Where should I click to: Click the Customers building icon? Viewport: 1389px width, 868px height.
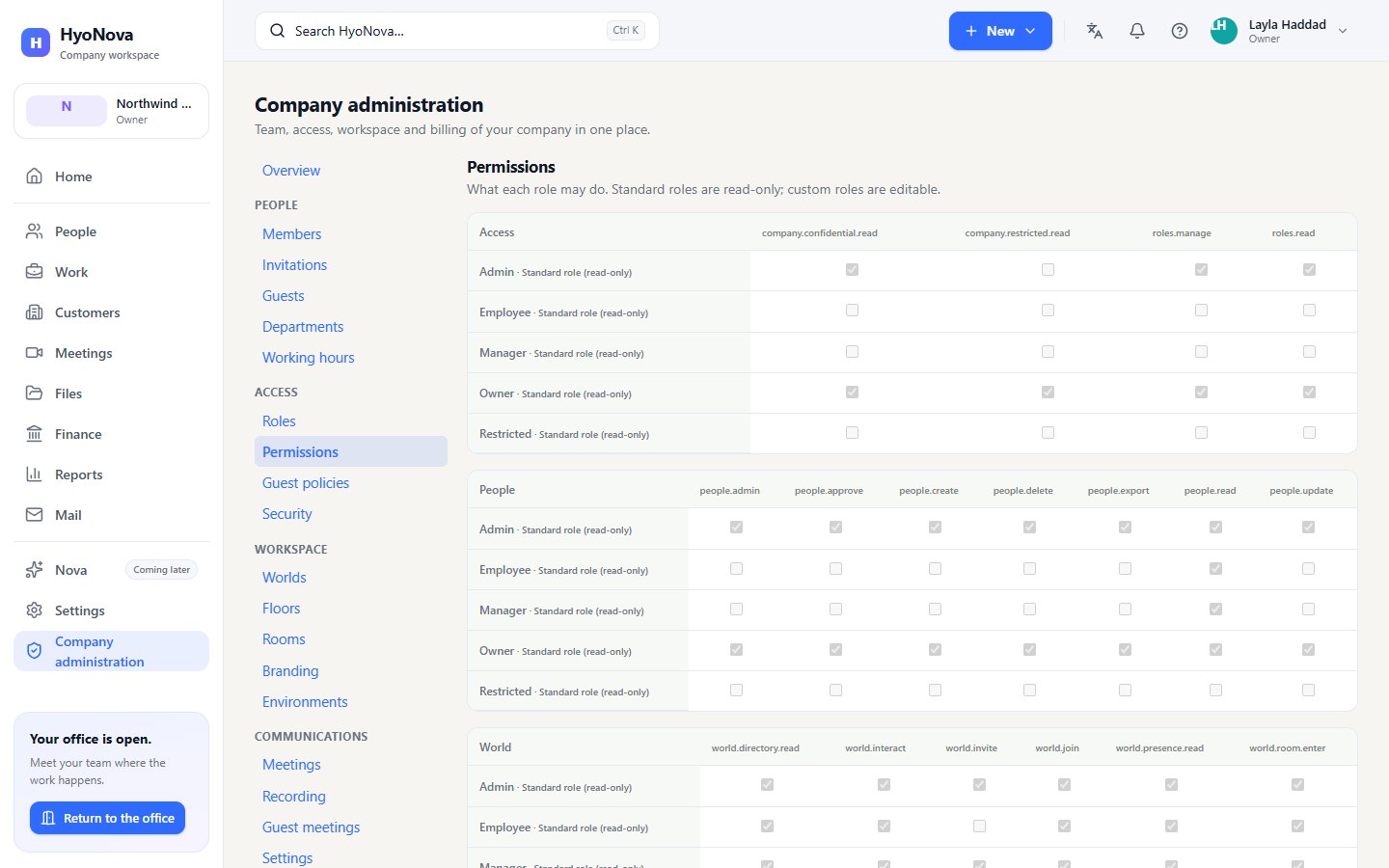pos(35,312)
